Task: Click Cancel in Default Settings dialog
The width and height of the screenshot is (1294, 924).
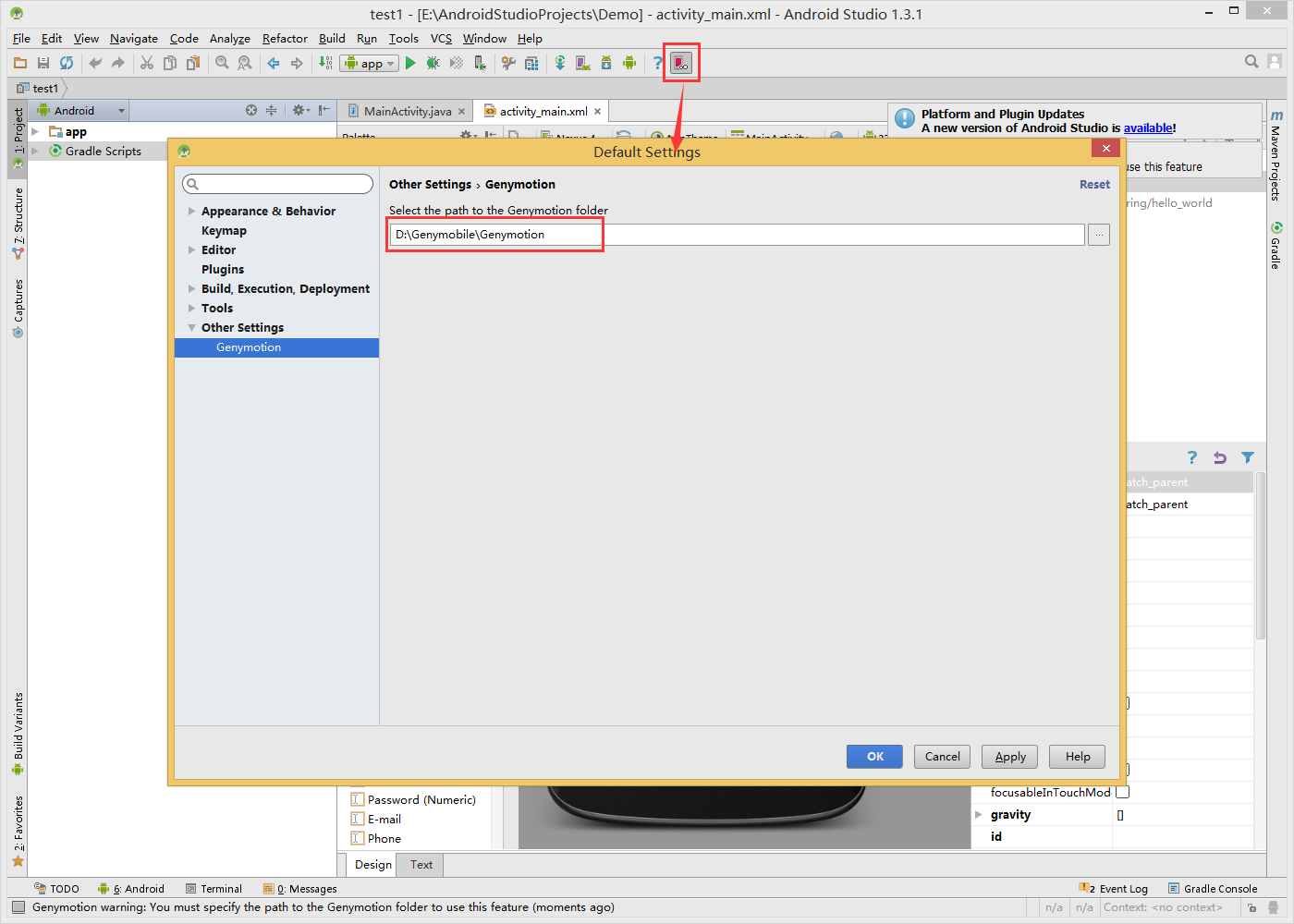Action: [943, 756]
